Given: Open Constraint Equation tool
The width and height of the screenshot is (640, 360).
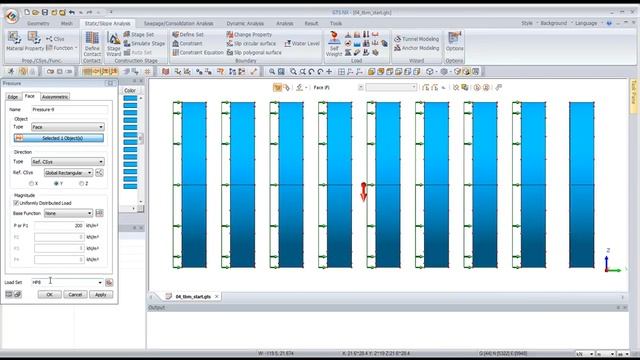Looking at the screenshot, I should point(198,52).
